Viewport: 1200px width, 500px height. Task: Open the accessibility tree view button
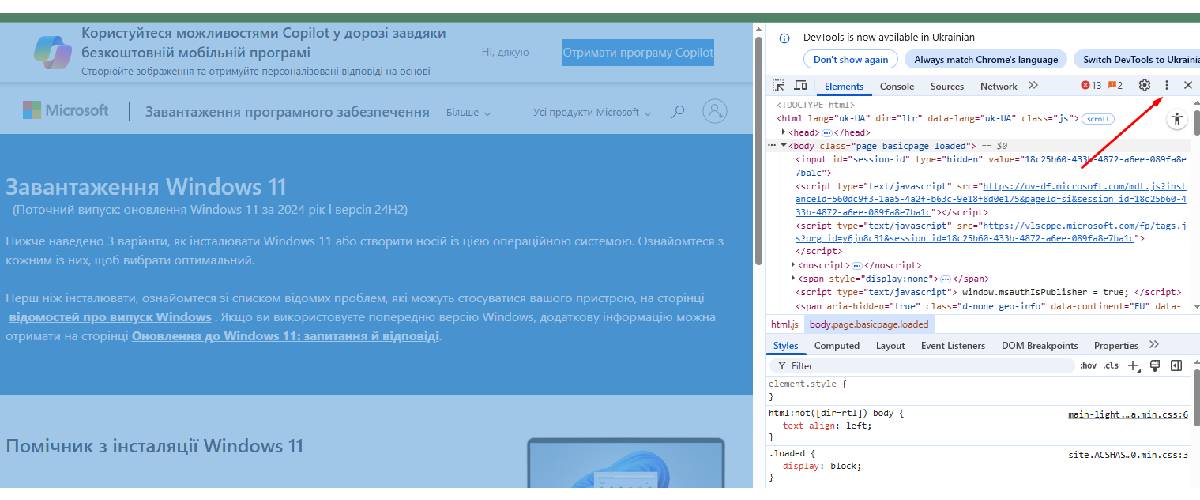[x=1178, y=119]
